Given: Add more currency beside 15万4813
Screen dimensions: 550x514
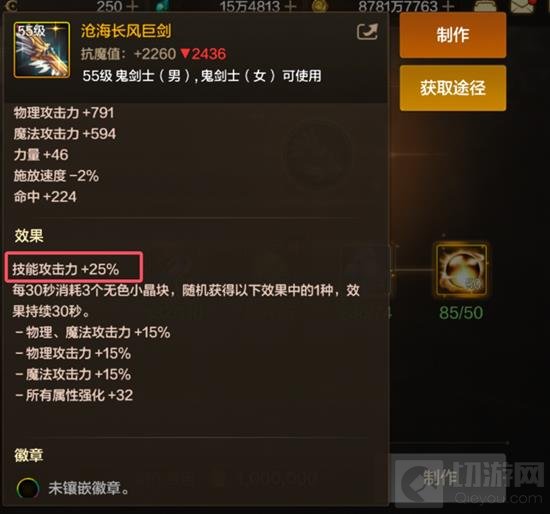Looking at the screenshot, I should click(290, 6).
